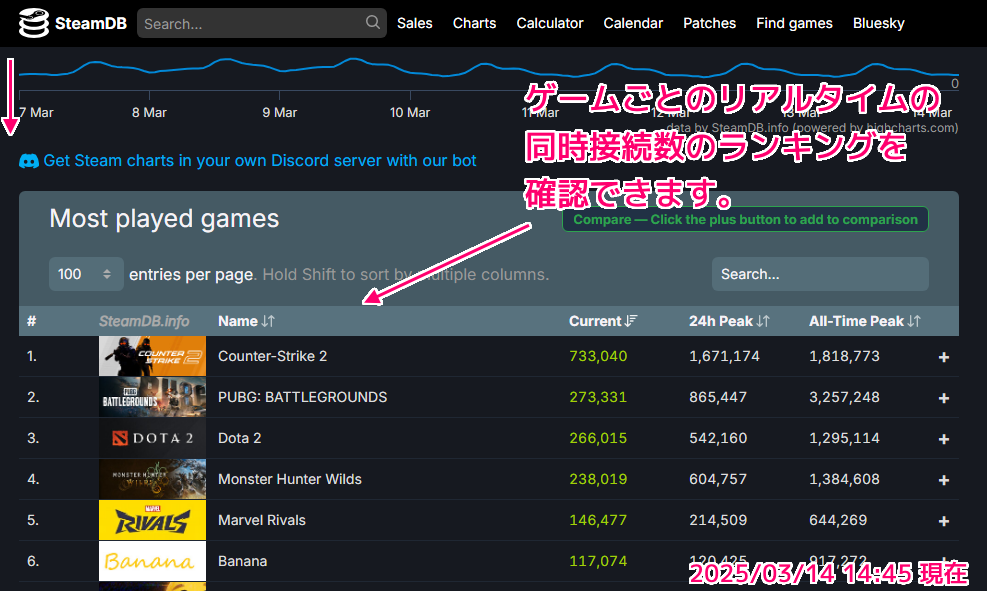
Task: Sort the table by the # column
Action: (x=31, y=321)
